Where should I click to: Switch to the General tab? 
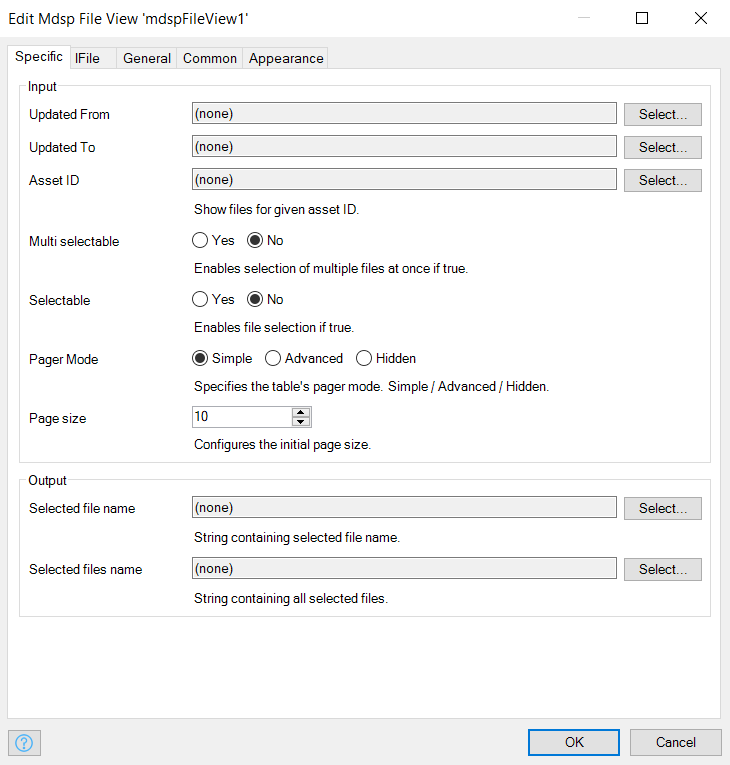(x=146, y=58)
